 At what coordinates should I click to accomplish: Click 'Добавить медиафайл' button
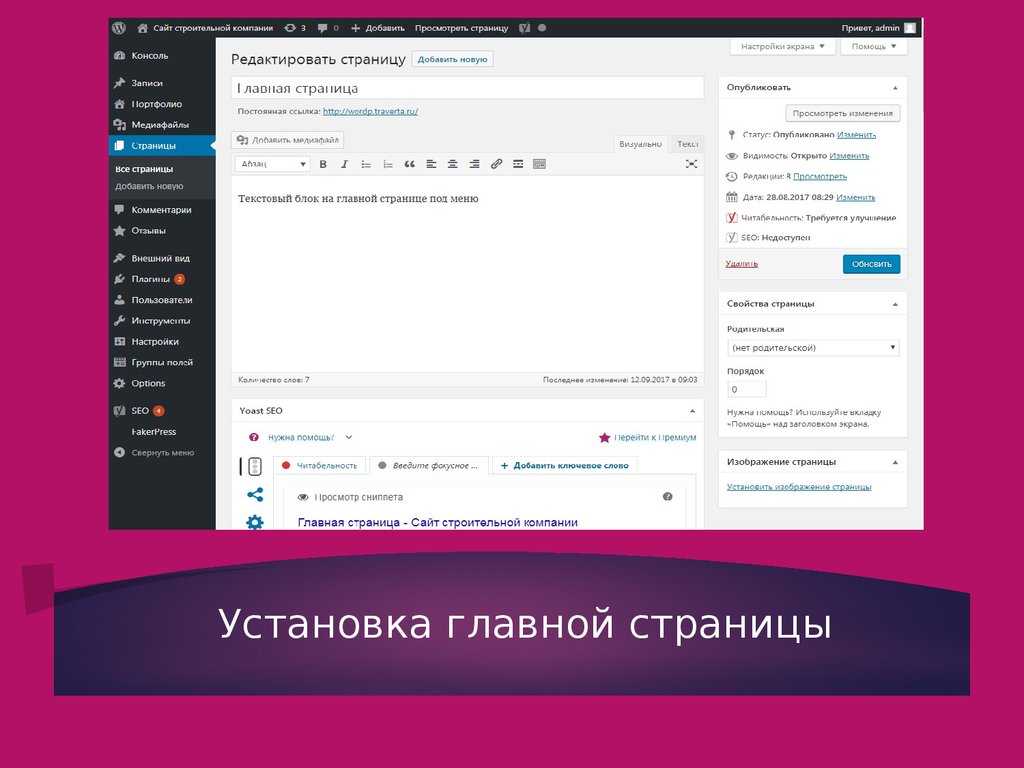(287, 140)
